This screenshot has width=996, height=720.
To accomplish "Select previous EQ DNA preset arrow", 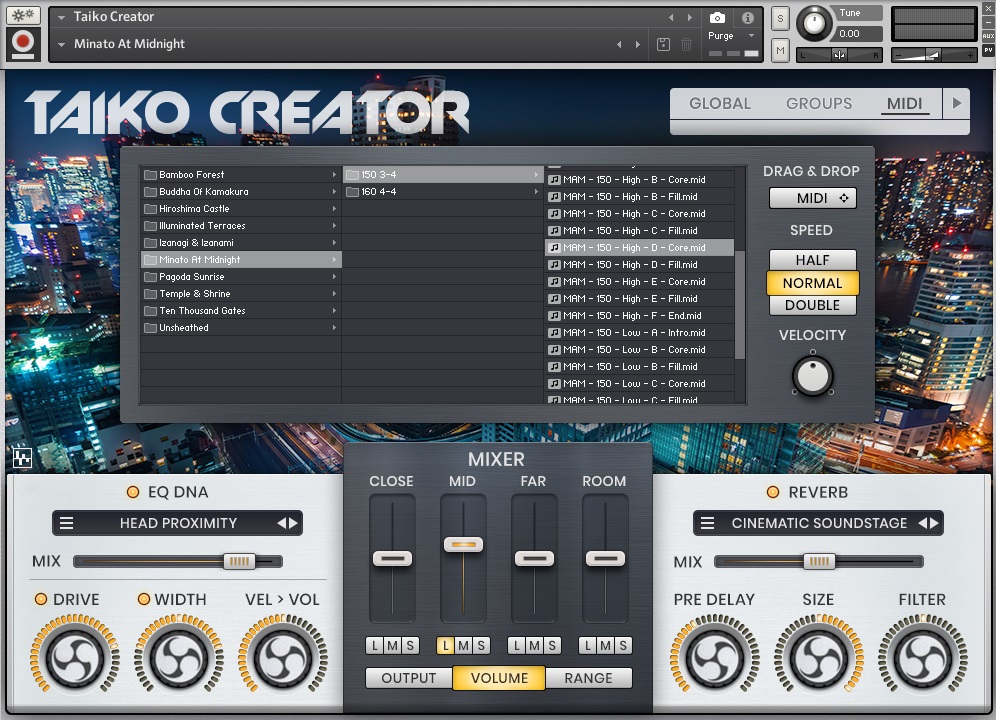I will click(281, 523).
